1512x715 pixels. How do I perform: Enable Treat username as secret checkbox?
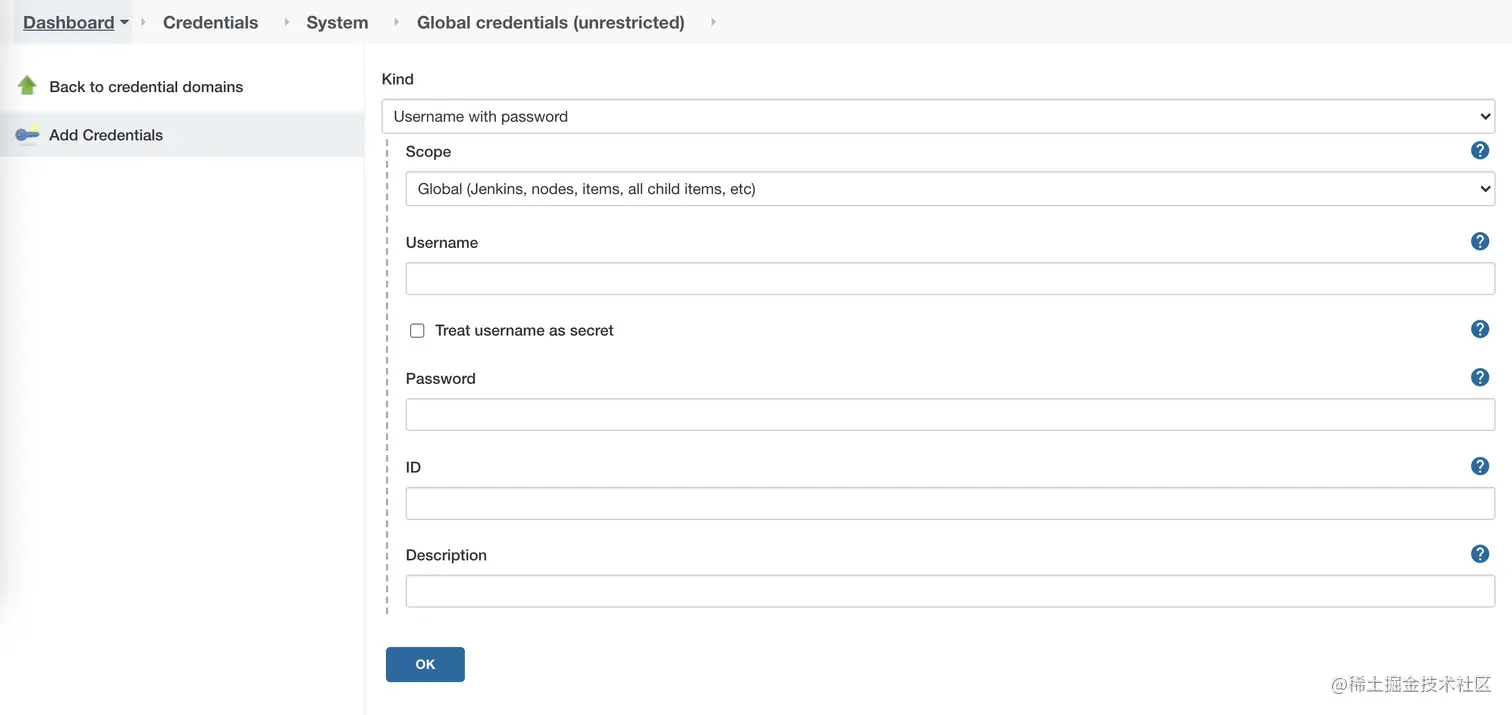pos(417,331)
